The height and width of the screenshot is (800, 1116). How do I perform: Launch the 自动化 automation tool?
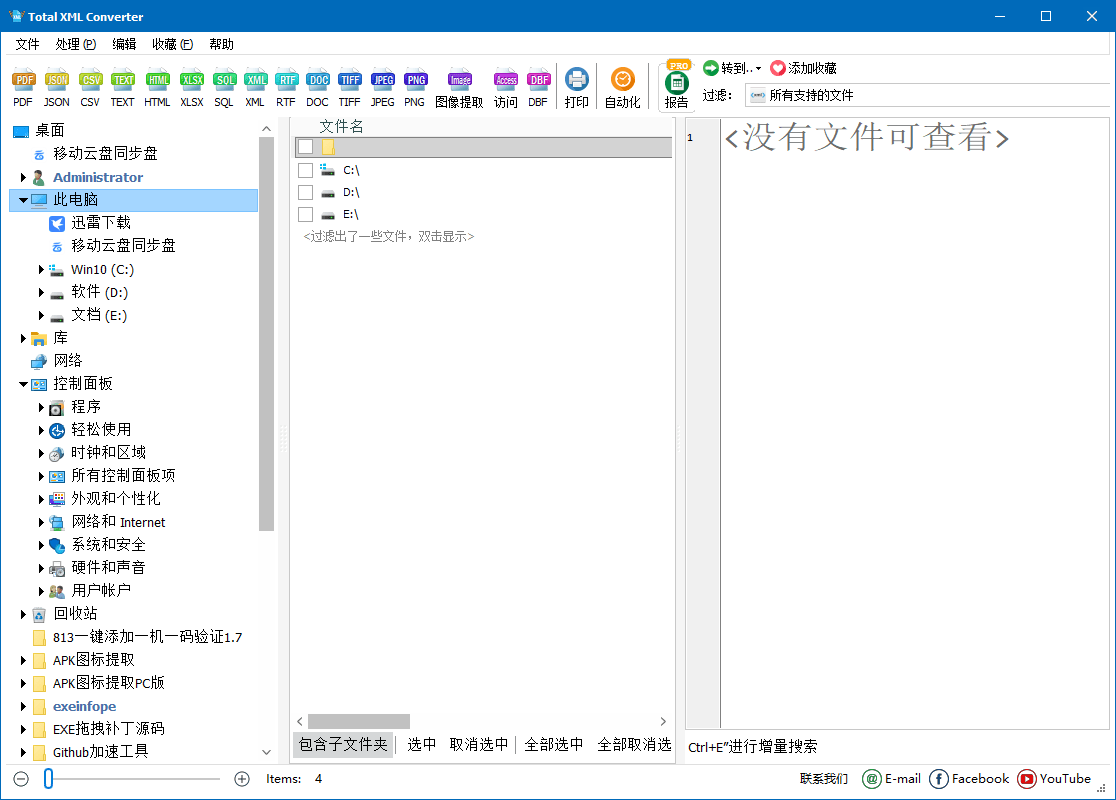tap(623, 88)
